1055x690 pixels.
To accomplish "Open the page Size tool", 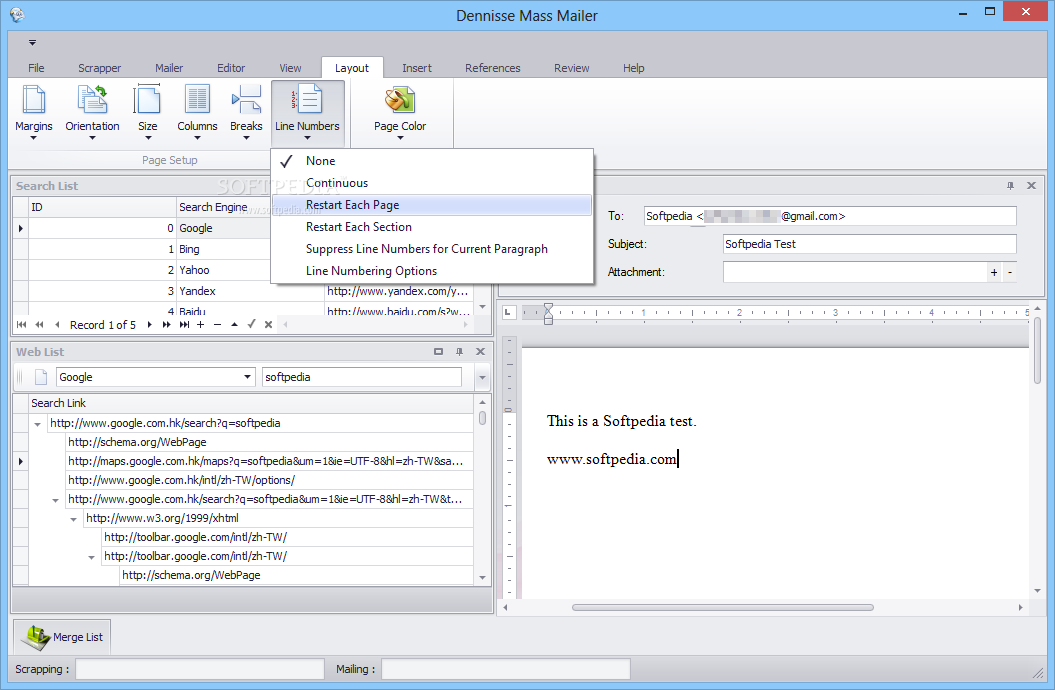I will coord(147,112).
